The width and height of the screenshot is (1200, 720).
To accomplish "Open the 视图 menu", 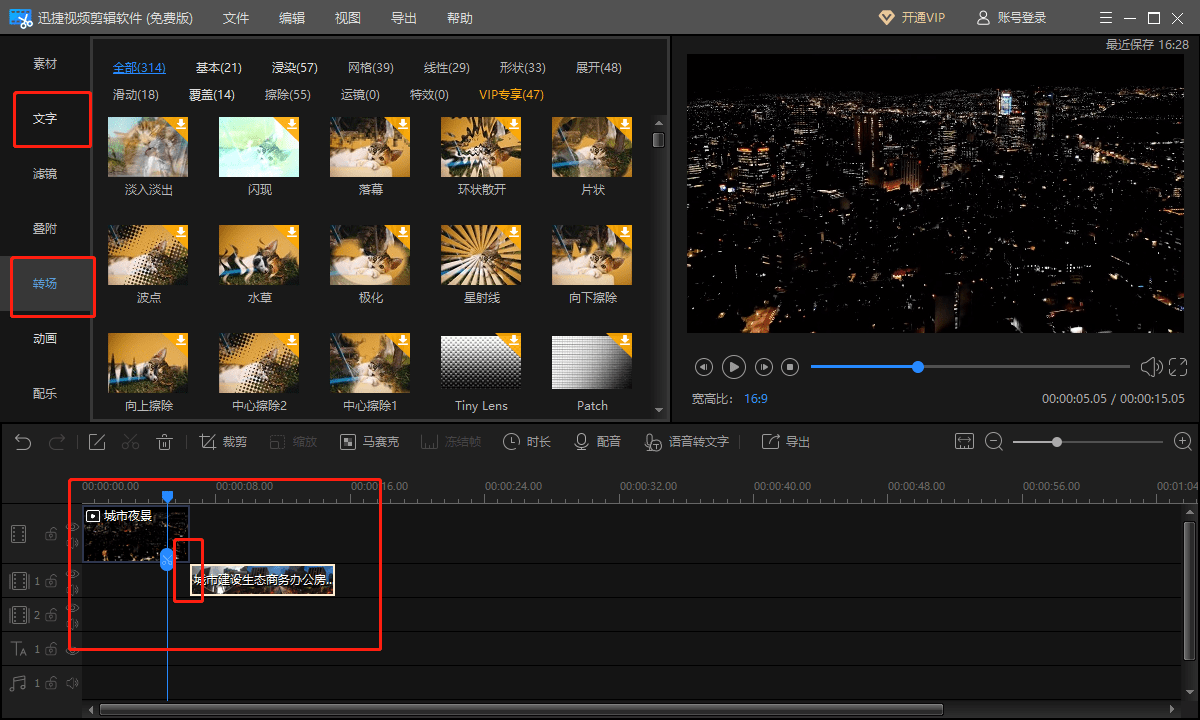I will [348, 18].
